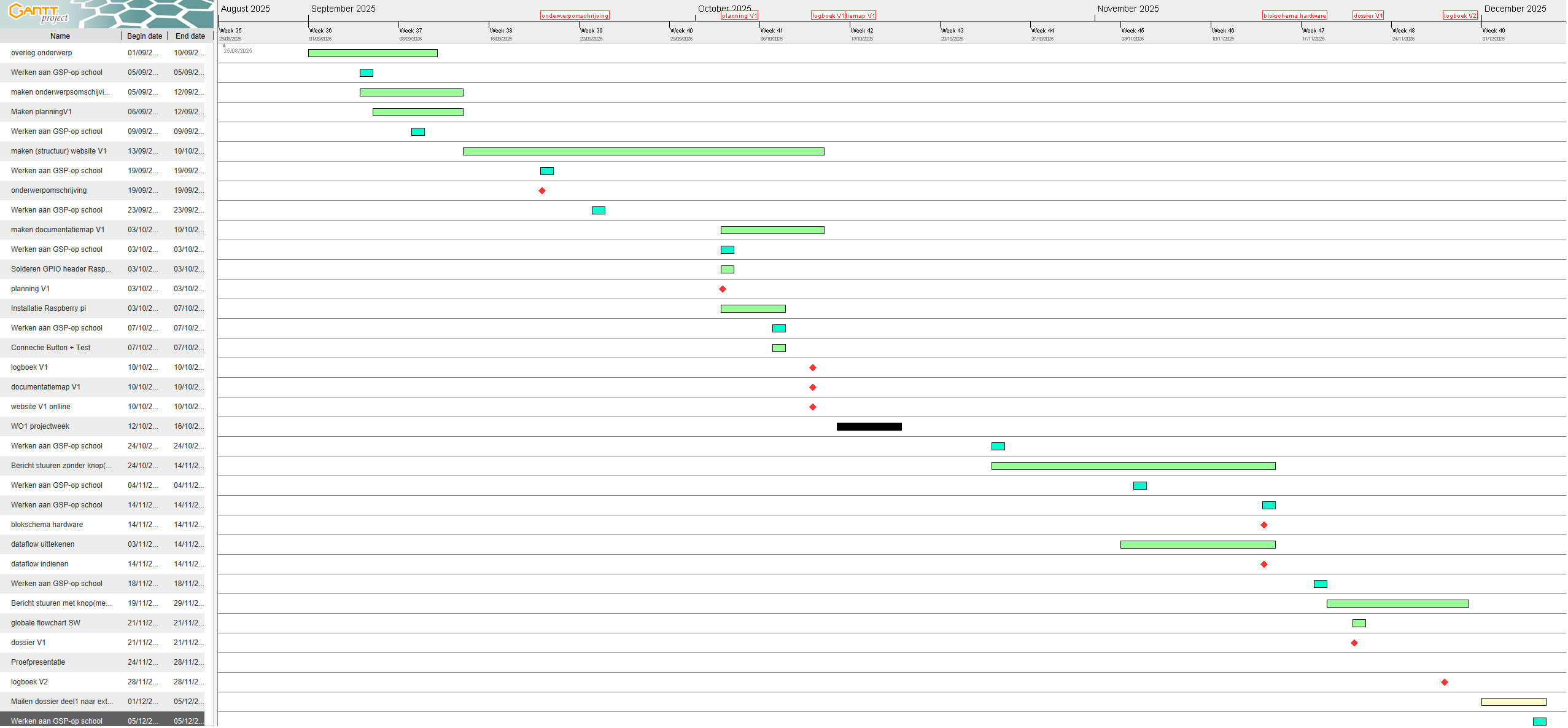
Task: Click the 'dossier V1' row milestone diamond
Action: (x=1354, y=643)
